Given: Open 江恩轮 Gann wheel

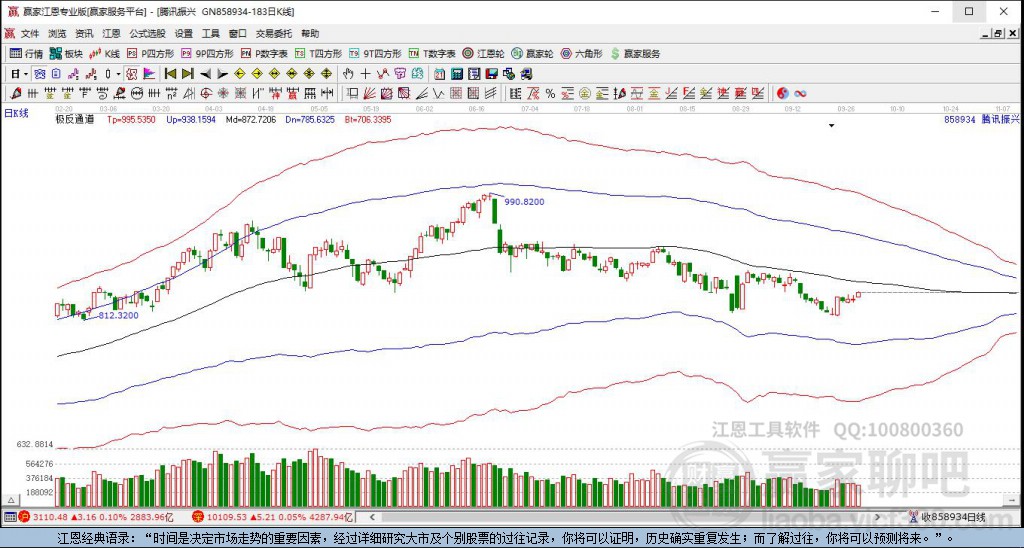Looking at the screenshot, I should tap(483, 54).
